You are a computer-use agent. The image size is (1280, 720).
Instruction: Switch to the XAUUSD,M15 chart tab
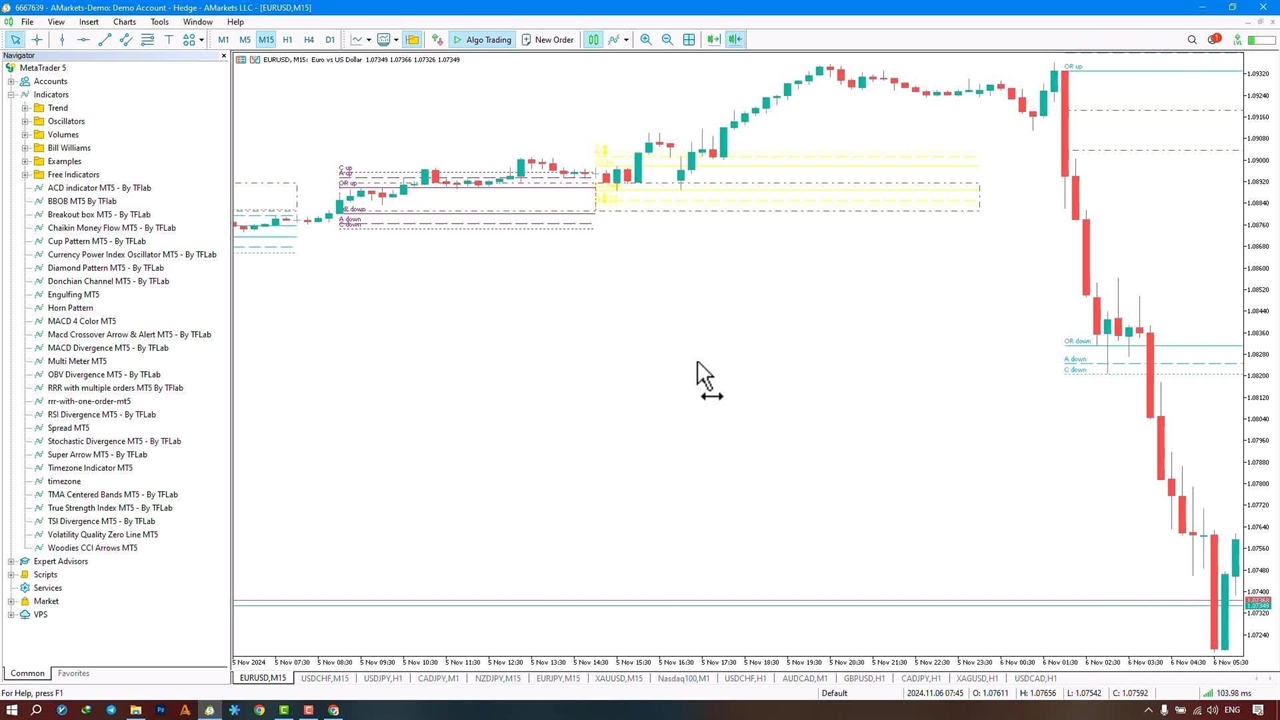tap(618, 678)
